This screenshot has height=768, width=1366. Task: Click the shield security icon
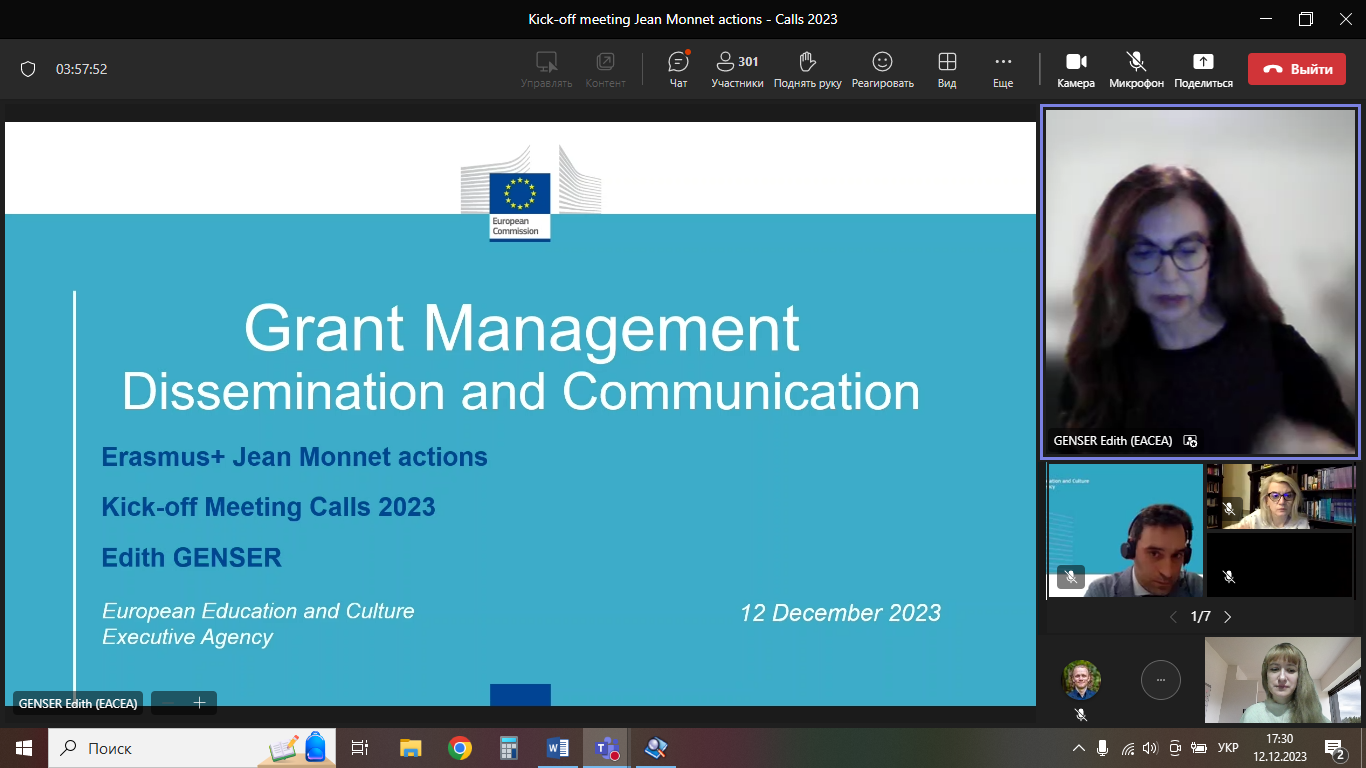pyautogui.click(x=28, y=69)
